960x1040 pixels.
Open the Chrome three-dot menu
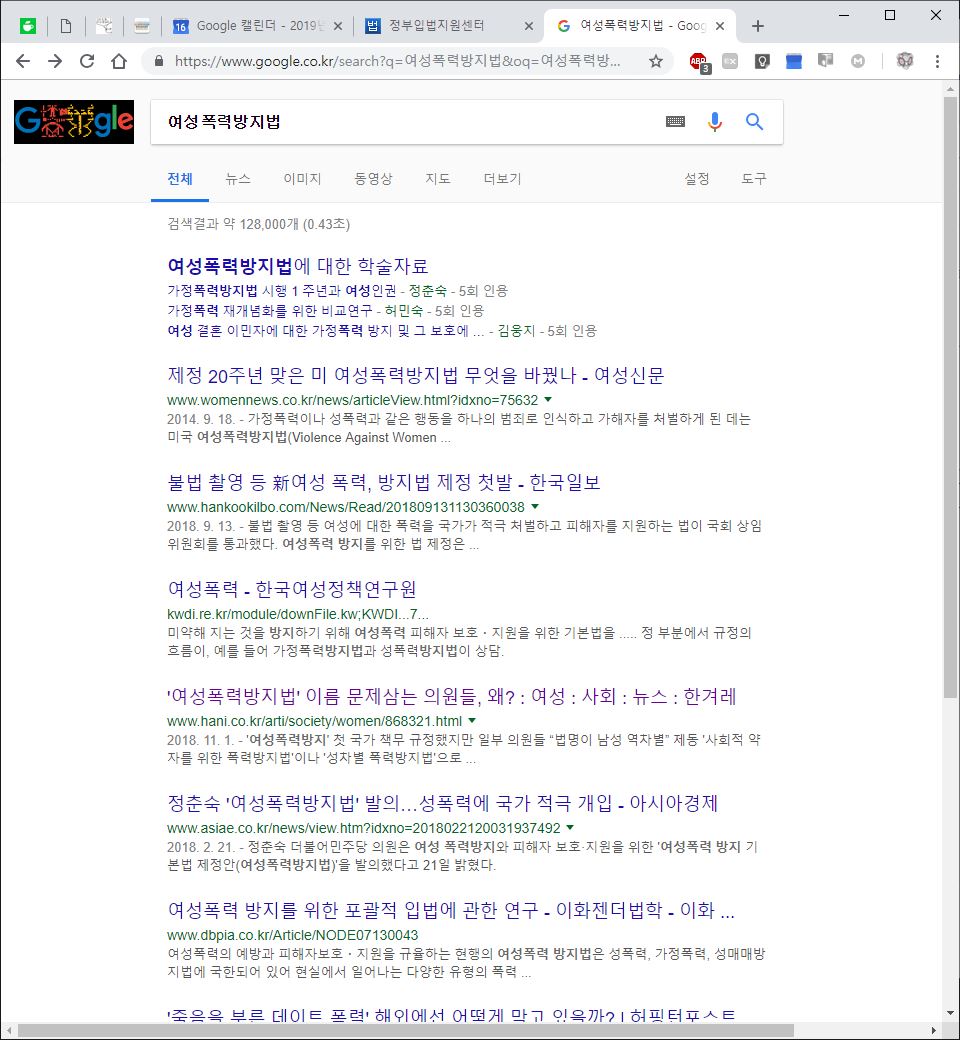pos(937,61)
